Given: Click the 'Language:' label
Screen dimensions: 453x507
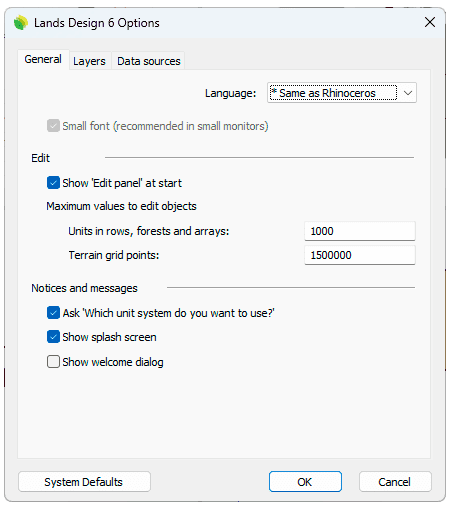Looking at the screenshot, I should (230, 93).
